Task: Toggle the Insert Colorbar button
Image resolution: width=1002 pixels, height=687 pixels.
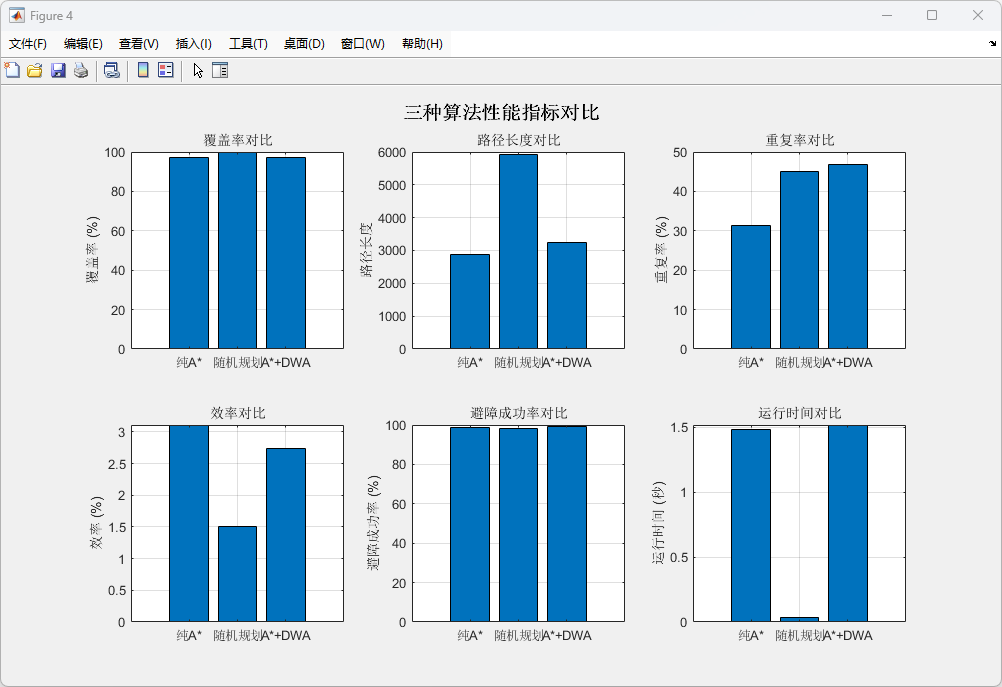Action: click(143, 70)
